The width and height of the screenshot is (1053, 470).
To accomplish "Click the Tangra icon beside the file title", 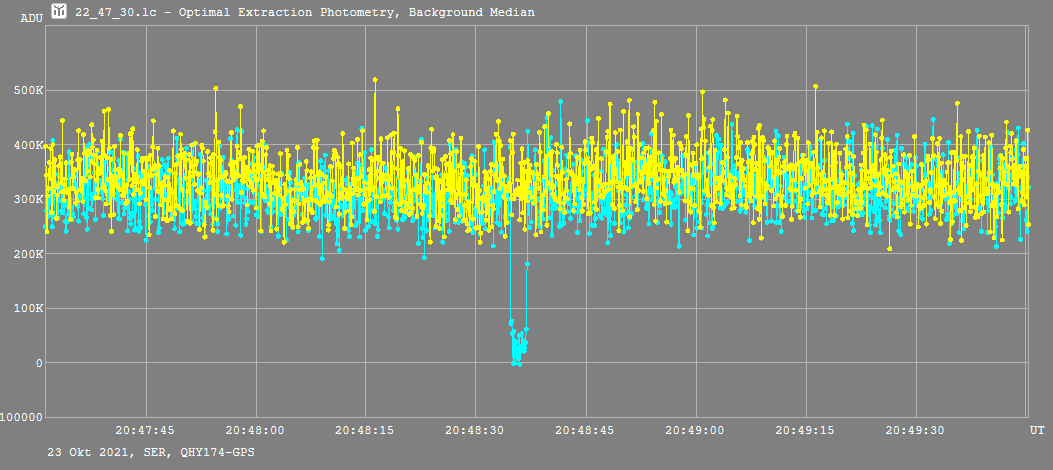I will [x=60, y=12].
